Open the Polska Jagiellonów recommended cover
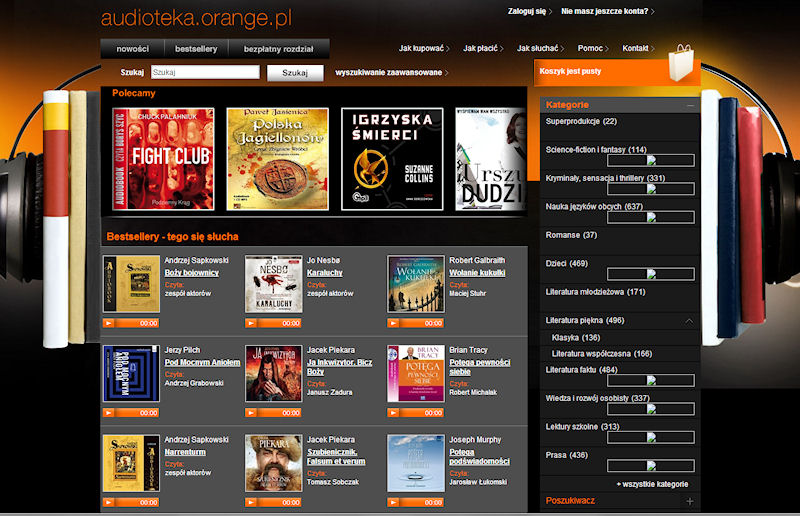Viewport: 800px width, 516px height. pos(278,159)
